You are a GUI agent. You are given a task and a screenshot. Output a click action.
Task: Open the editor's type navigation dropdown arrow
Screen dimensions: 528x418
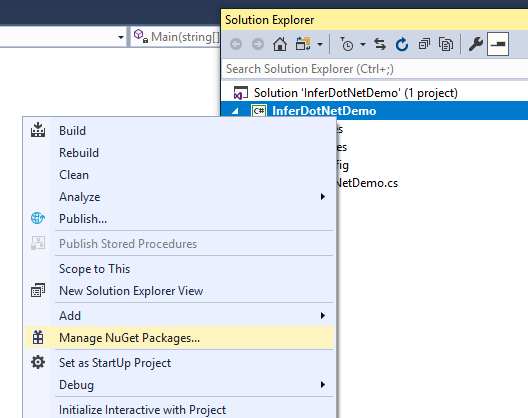click(121, 37)
